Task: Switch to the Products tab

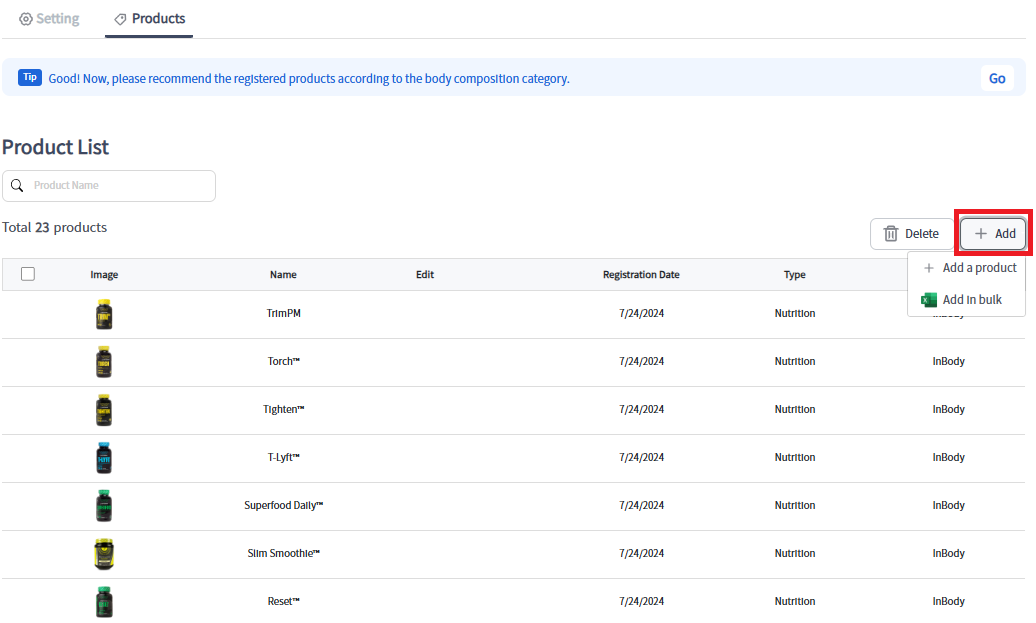Action: (x=149, y=18)
